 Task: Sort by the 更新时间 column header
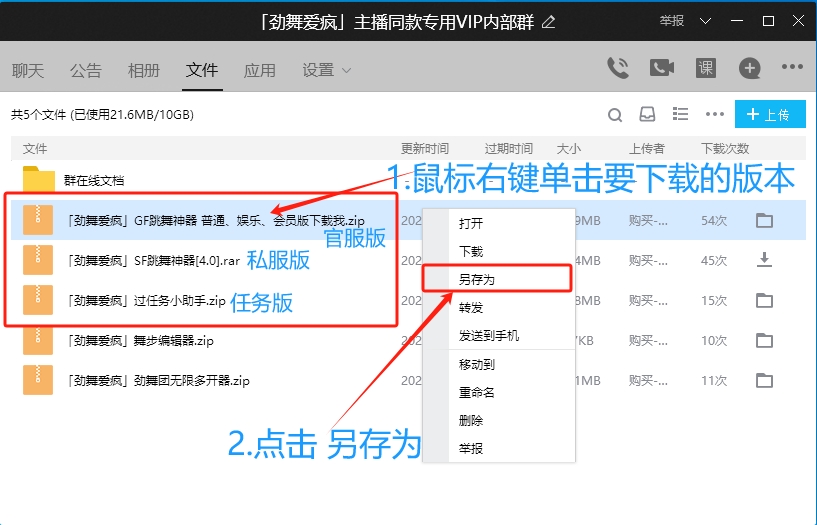(x=425, y=148)
